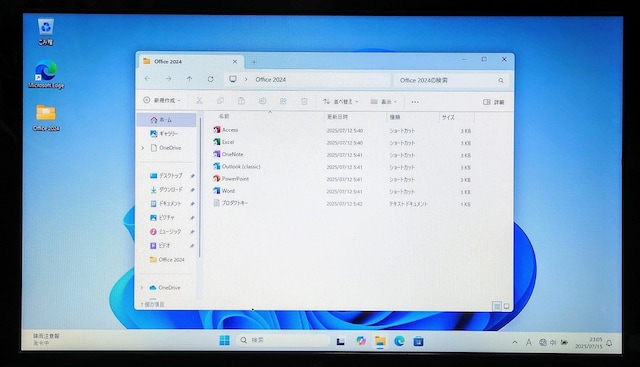Click the Delete trash icon

tap(304, 101)
